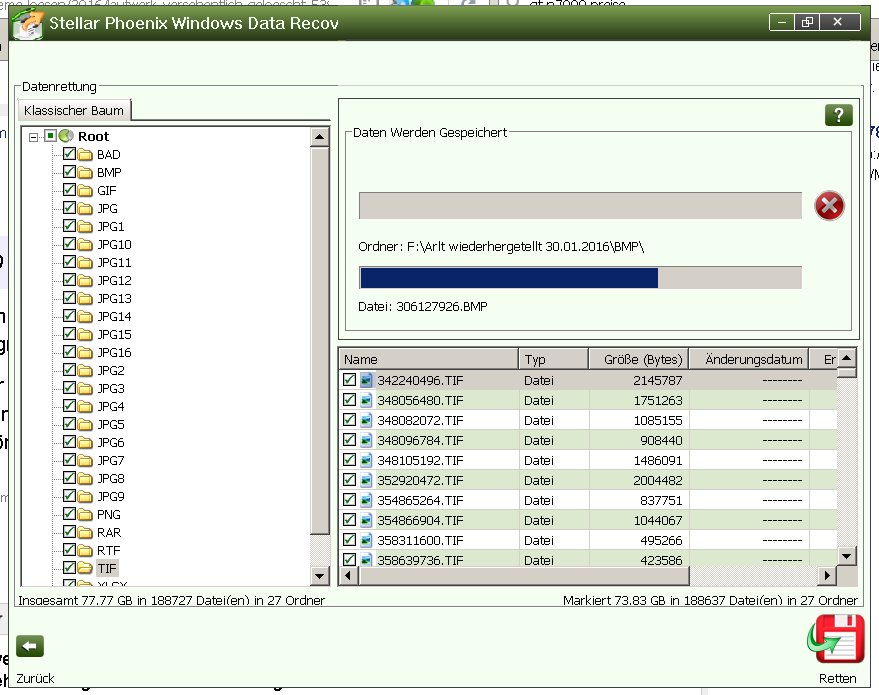Maximize the Stellar Phoenix window
Image resolution: width=879 pixels, height=695 pixels.
(807, 22)
